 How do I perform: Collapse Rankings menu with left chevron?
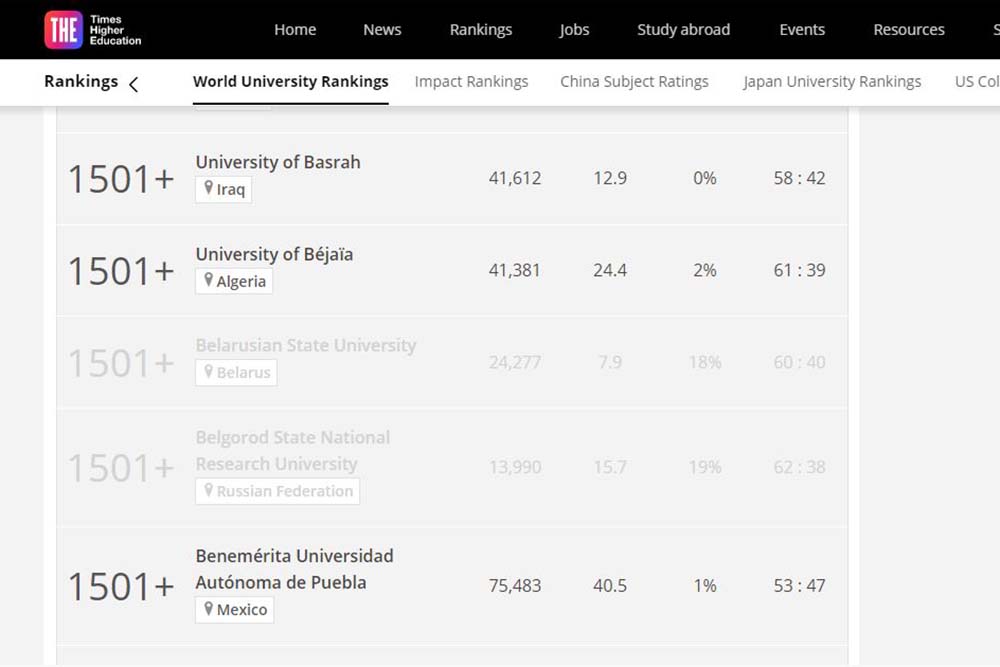click(133, 84)
